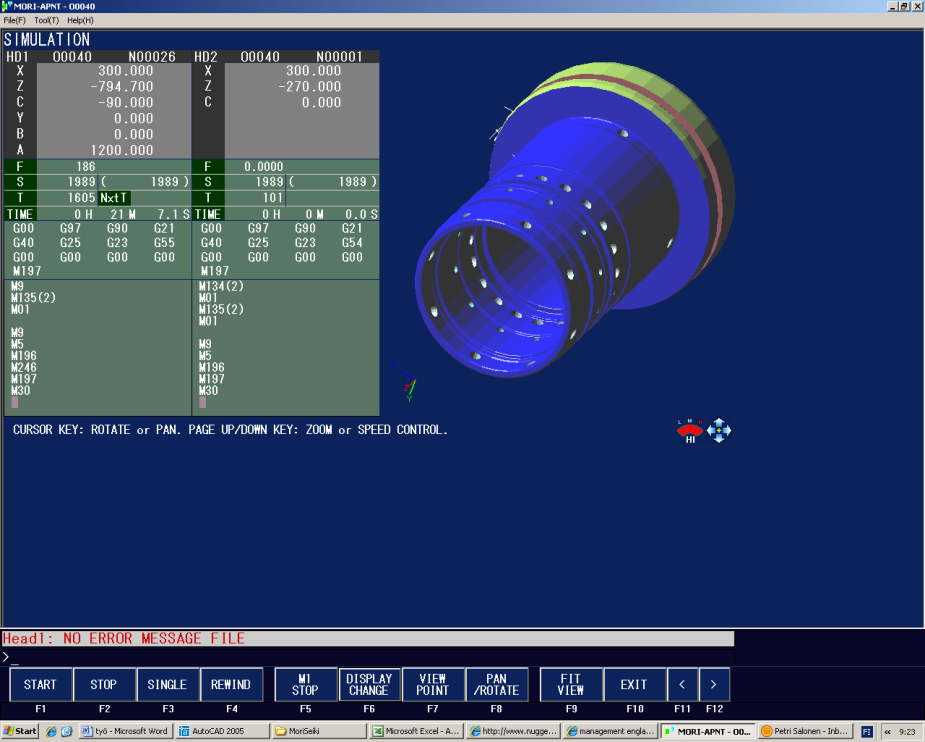The image size is (925, 742).
Task: Click the MORI-APNT title bar app icon
Action: tap(6, 6)
